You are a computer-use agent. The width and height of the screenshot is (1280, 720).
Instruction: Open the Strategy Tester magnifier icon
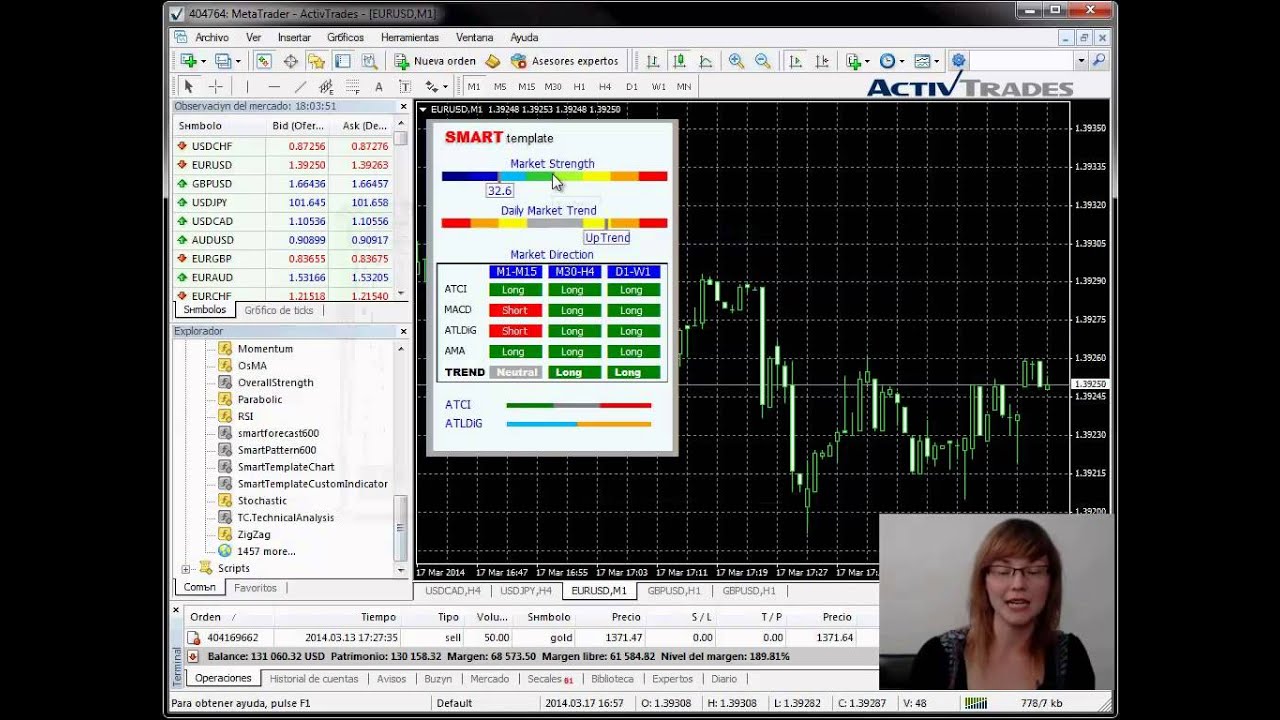(x=369, y=61)
